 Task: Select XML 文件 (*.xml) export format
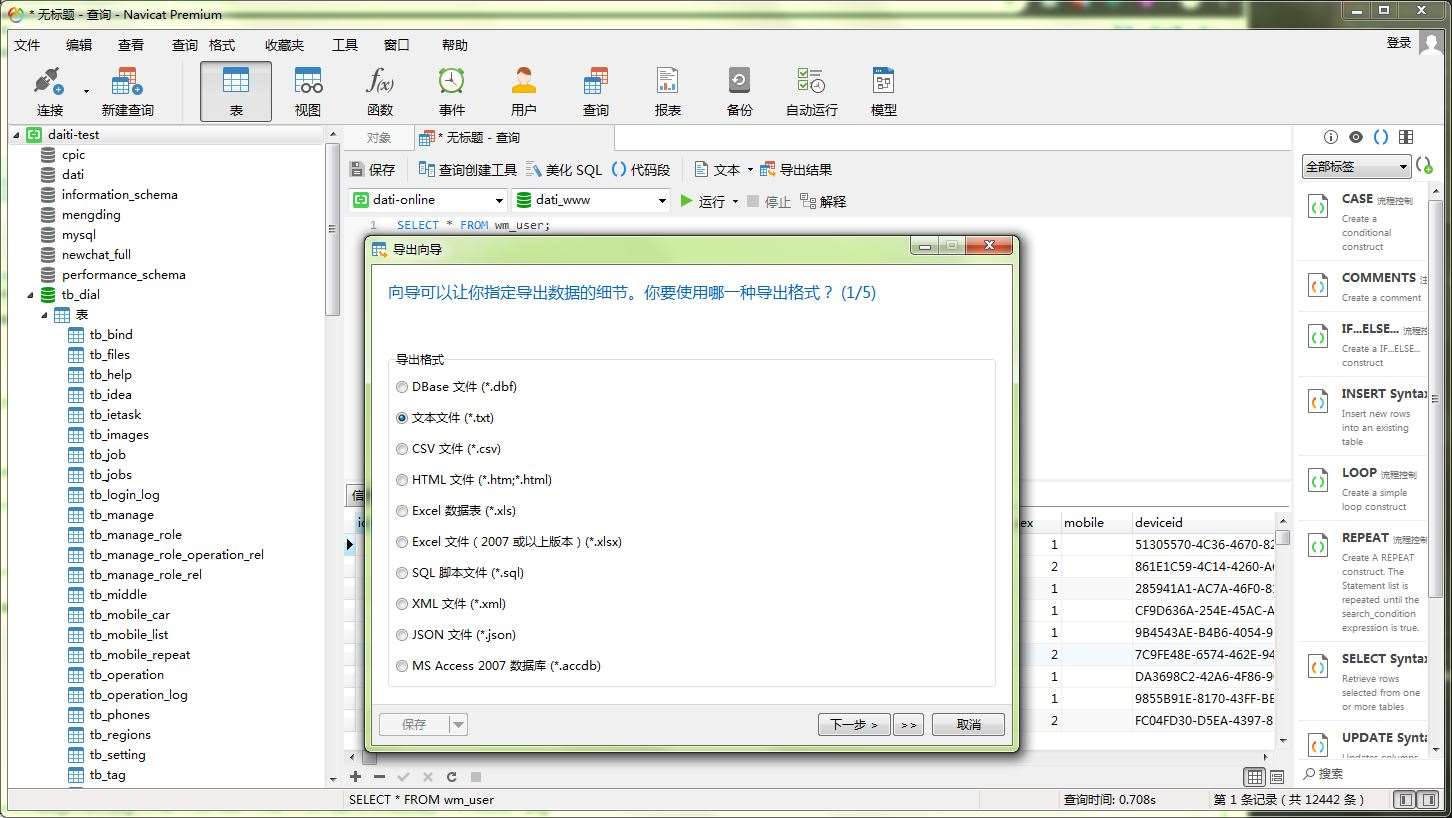(x=451, y=604)
